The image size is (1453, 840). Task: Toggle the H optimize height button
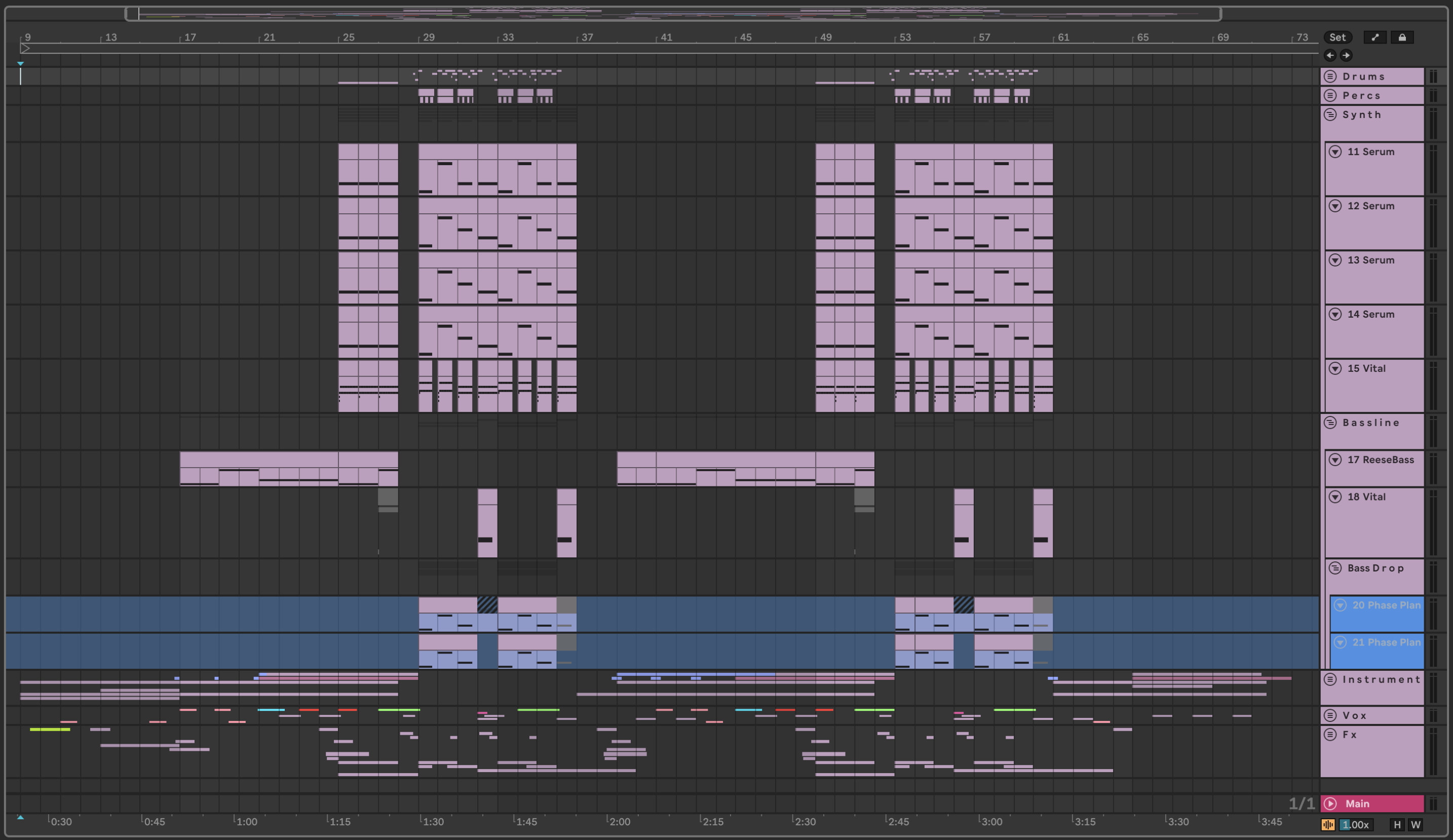point(1397,824)
